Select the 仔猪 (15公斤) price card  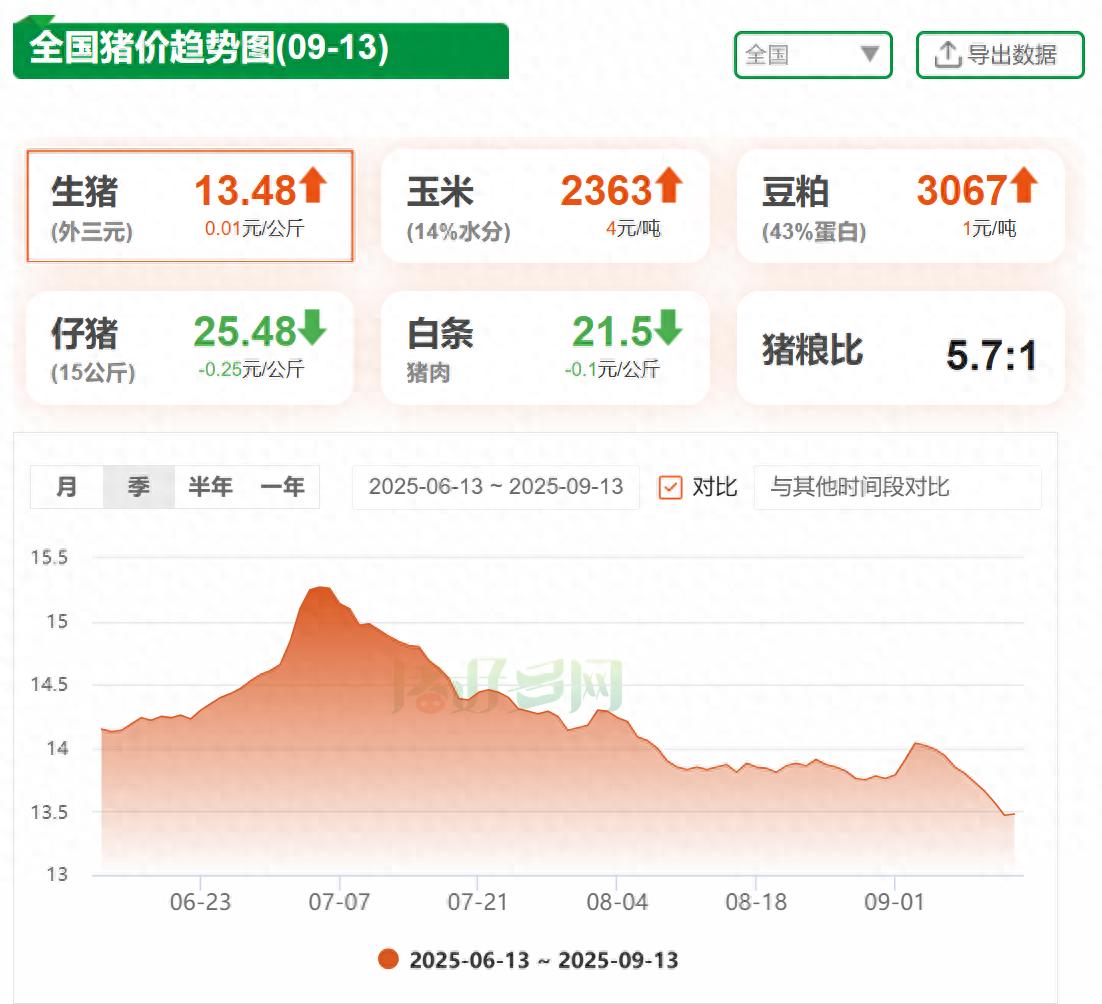click(x=190, y=348)
